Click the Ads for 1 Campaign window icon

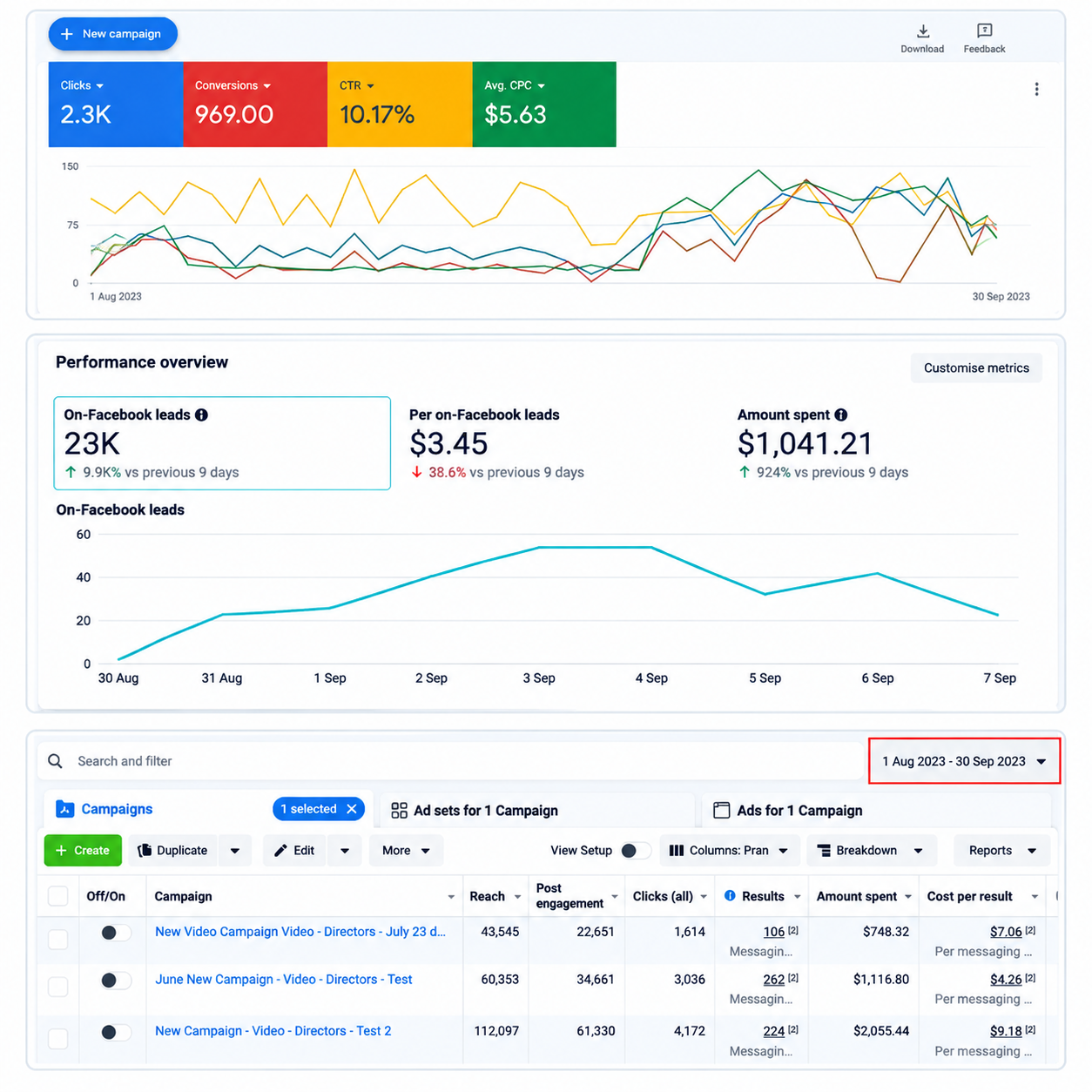click(721, 811)
